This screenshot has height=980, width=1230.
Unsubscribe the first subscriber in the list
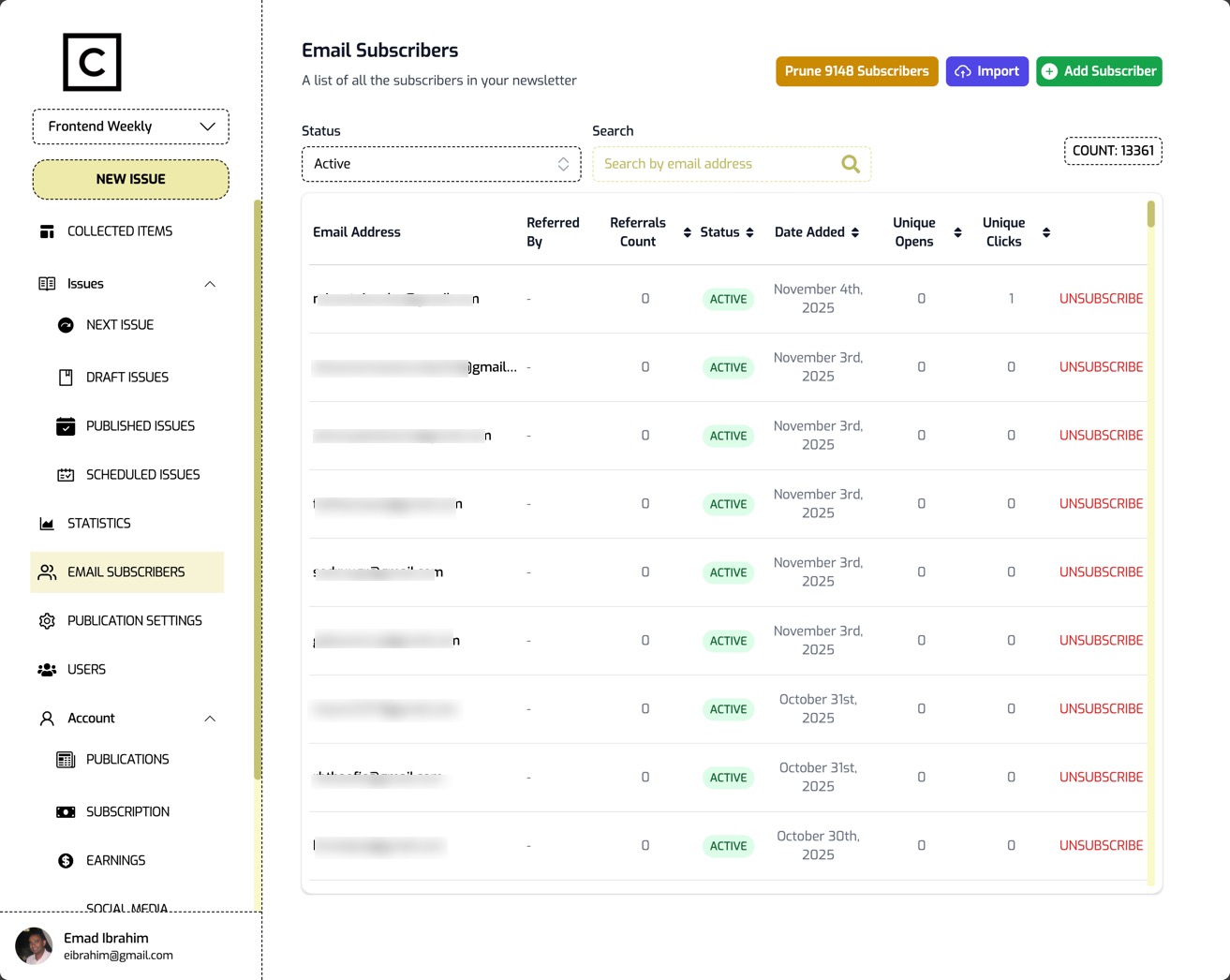coord(1101,298)
